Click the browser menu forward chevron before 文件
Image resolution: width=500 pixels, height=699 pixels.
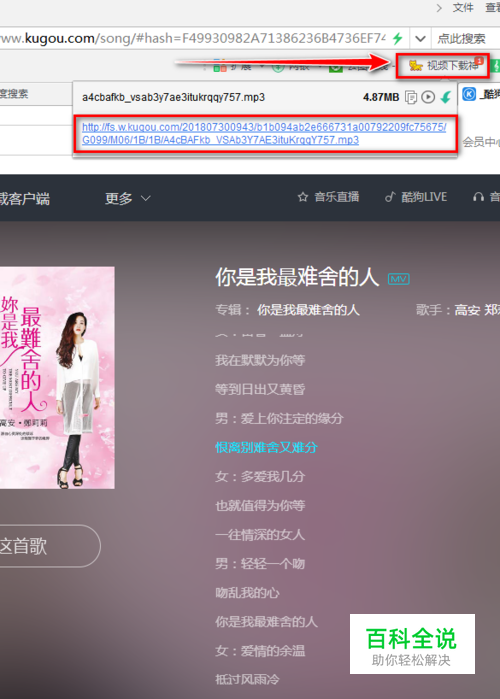click(439, 8)
